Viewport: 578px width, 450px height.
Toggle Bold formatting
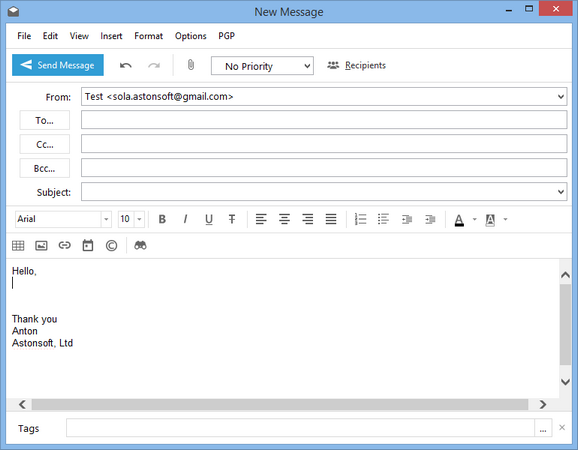[x=162, y=219]
